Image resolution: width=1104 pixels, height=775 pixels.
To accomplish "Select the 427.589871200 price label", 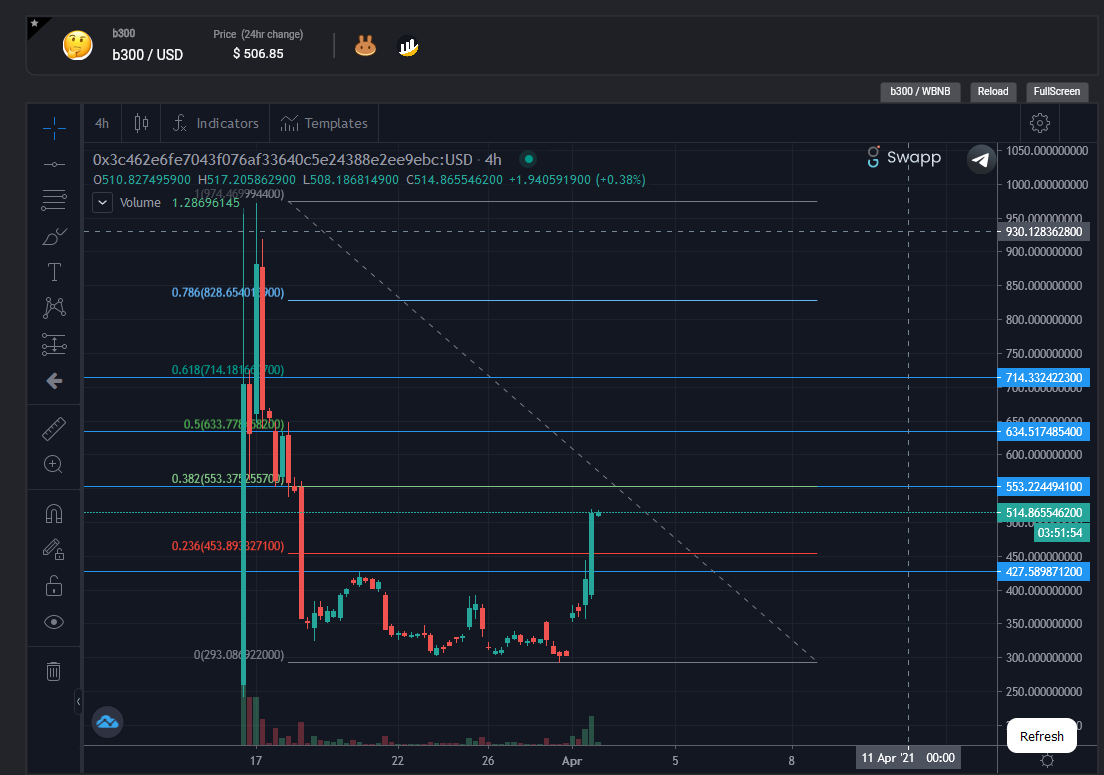I will click(1044, 572).
